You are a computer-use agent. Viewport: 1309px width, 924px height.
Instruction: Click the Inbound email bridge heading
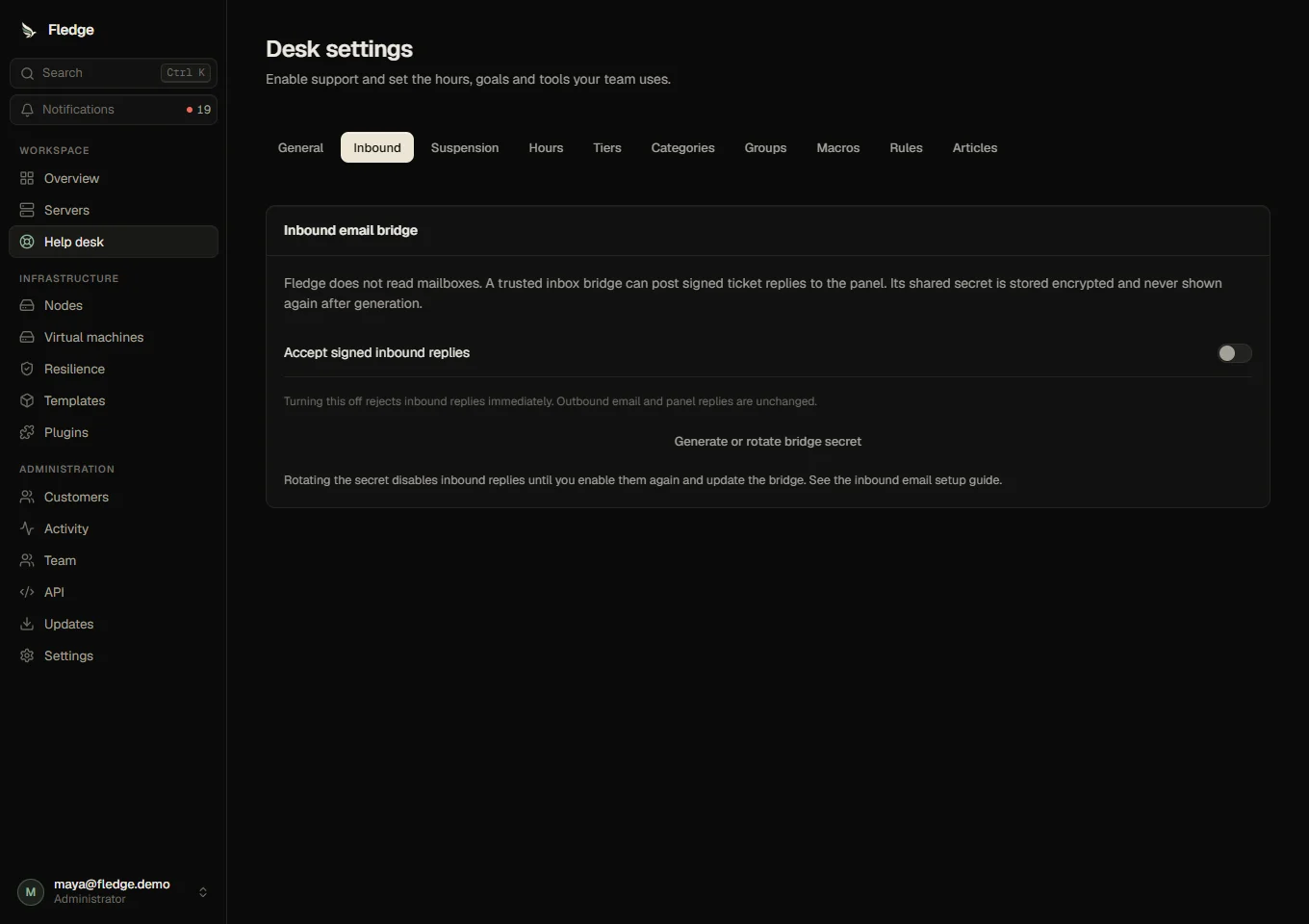pos(350,230)
